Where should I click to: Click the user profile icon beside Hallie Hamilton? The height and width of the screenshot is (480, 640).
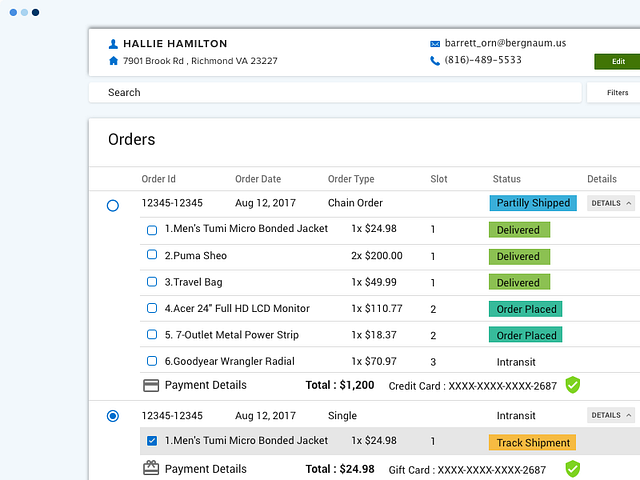click(x=113, y=44)
